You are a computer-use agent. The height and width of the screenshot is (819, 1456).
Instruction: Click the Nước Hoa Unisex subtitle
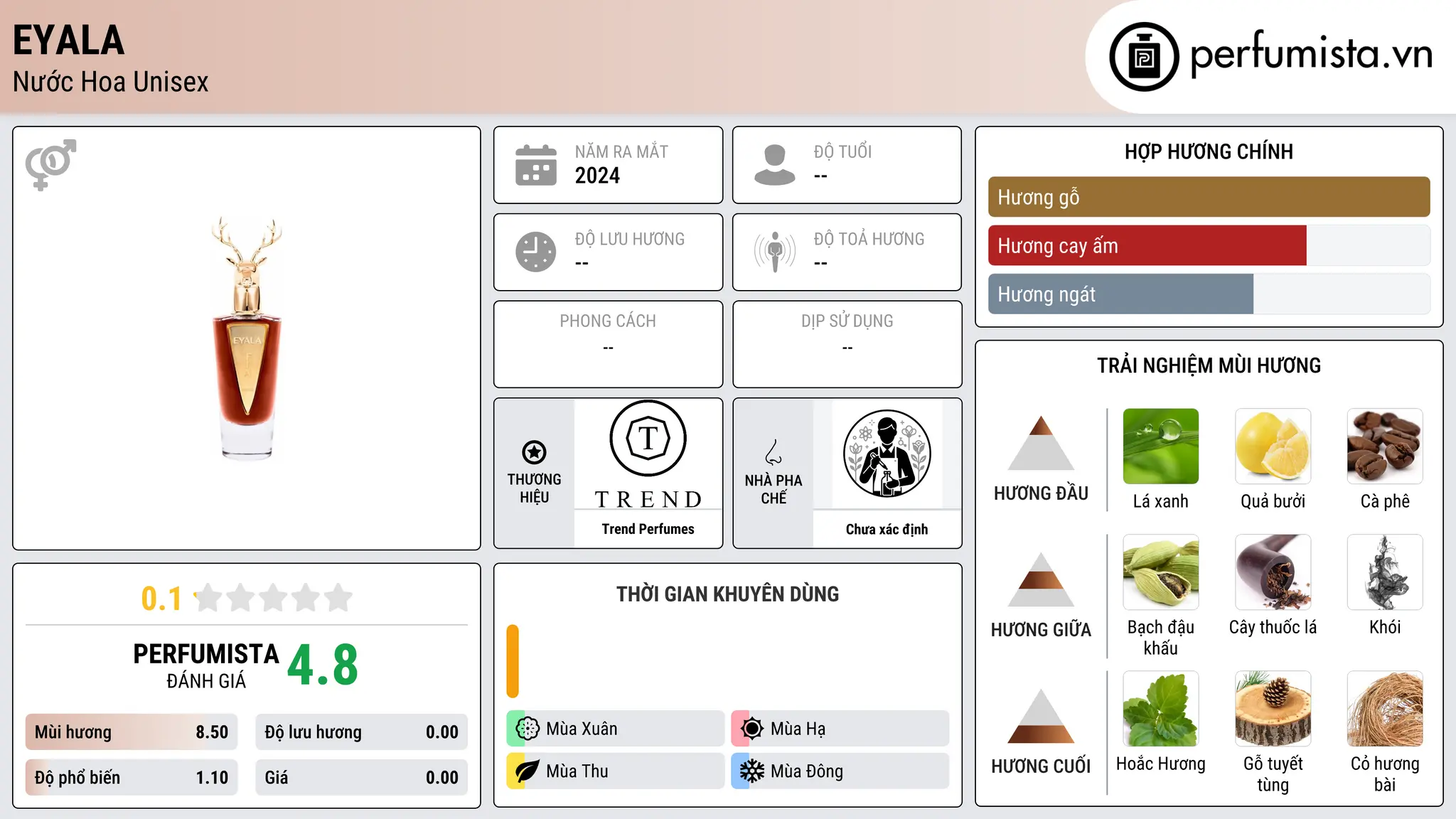click(111, 82)
